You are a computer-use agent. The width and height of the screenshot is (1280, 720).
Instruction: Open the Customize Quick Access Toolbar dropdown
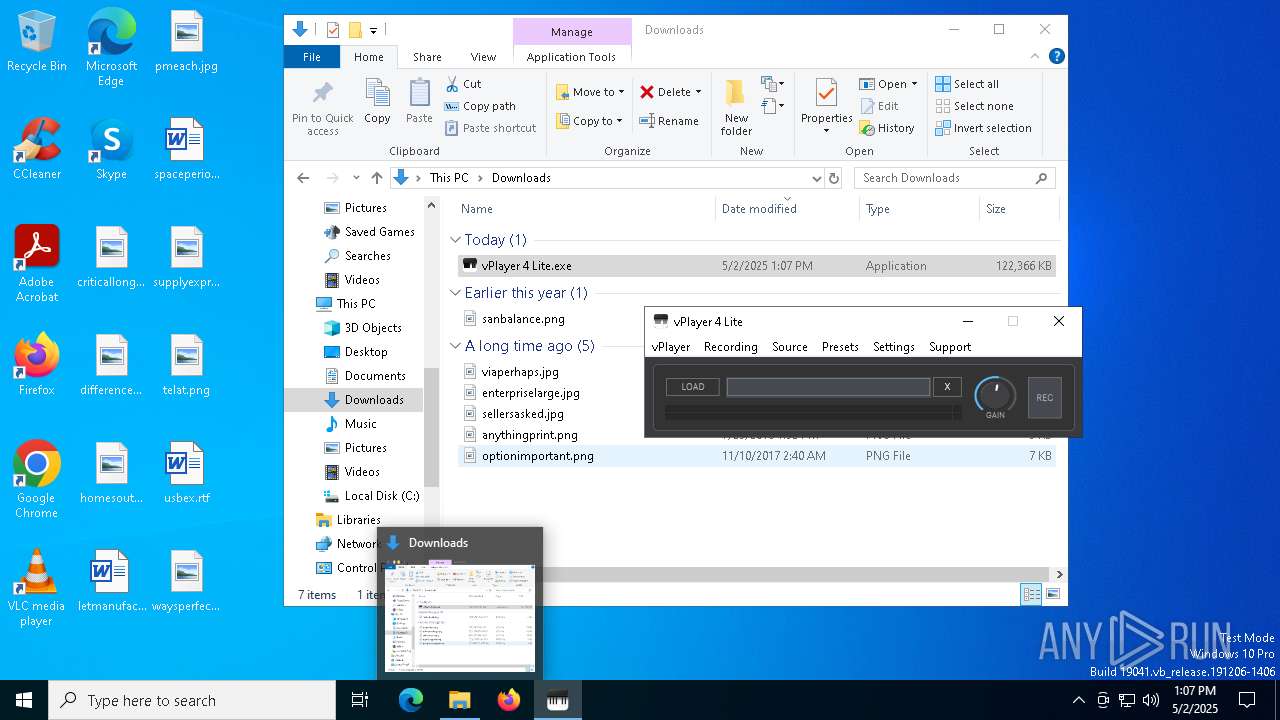(x=373, y=31)
